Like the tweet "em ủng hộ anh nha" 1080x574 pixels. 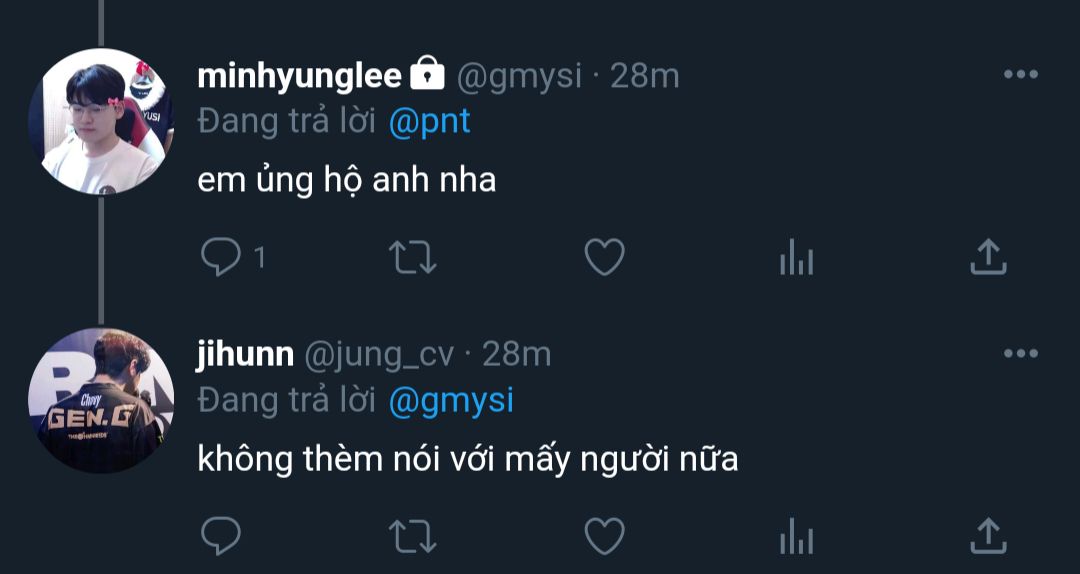coord(604,257)
